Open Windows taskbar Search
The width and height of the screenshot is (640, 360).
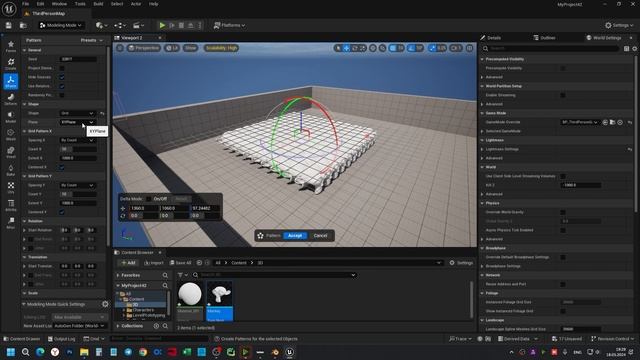[x=25, y=352]
